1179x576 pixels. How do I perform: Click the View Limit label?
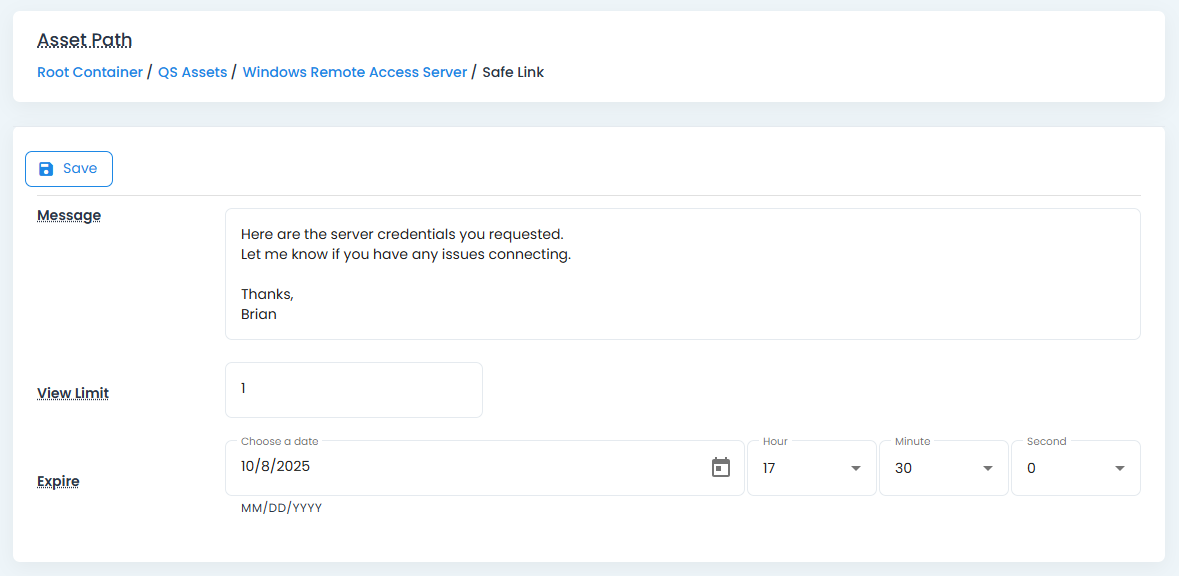pos(73,393)
